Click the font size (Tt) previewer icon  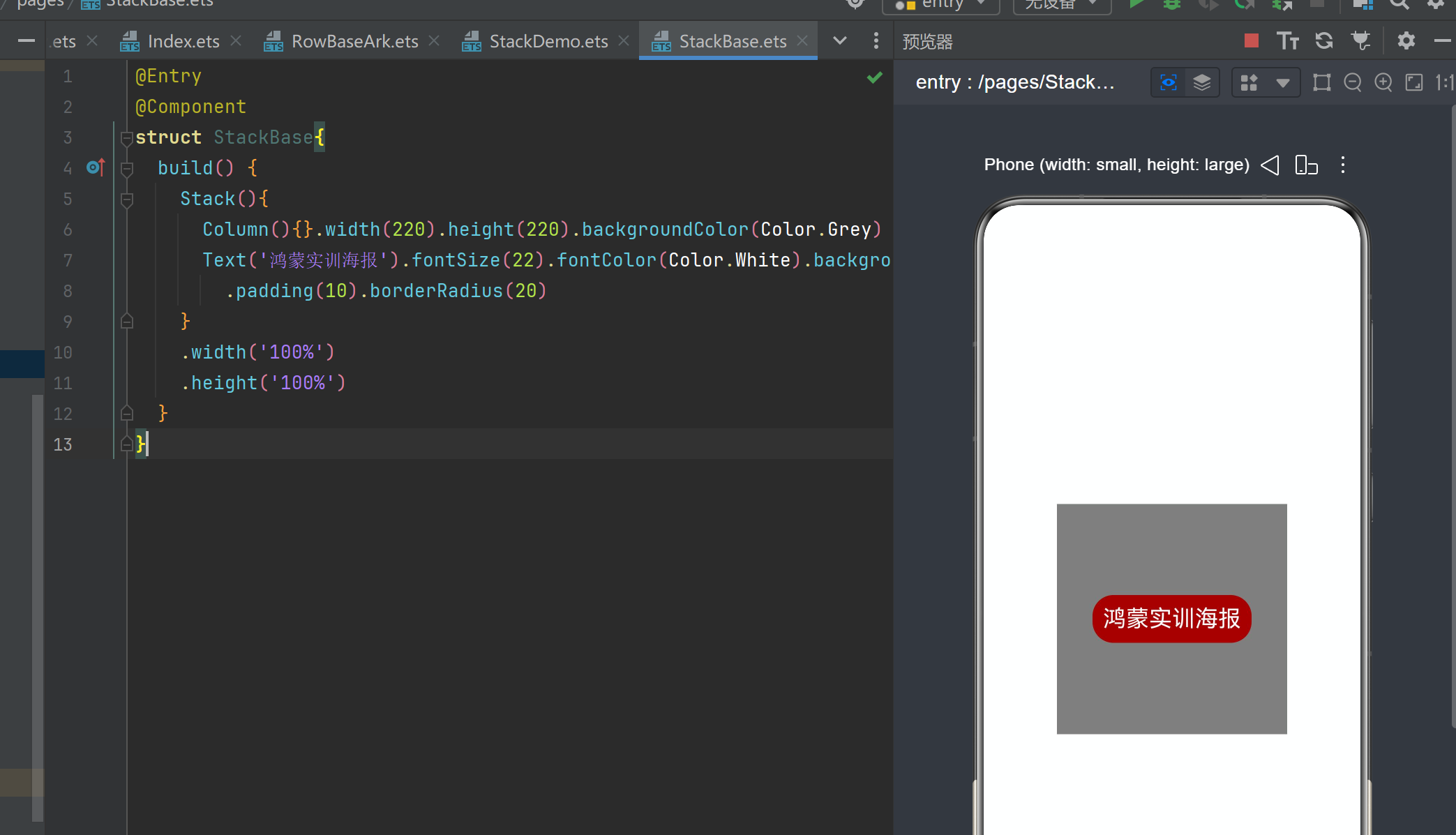point(1287,41)
